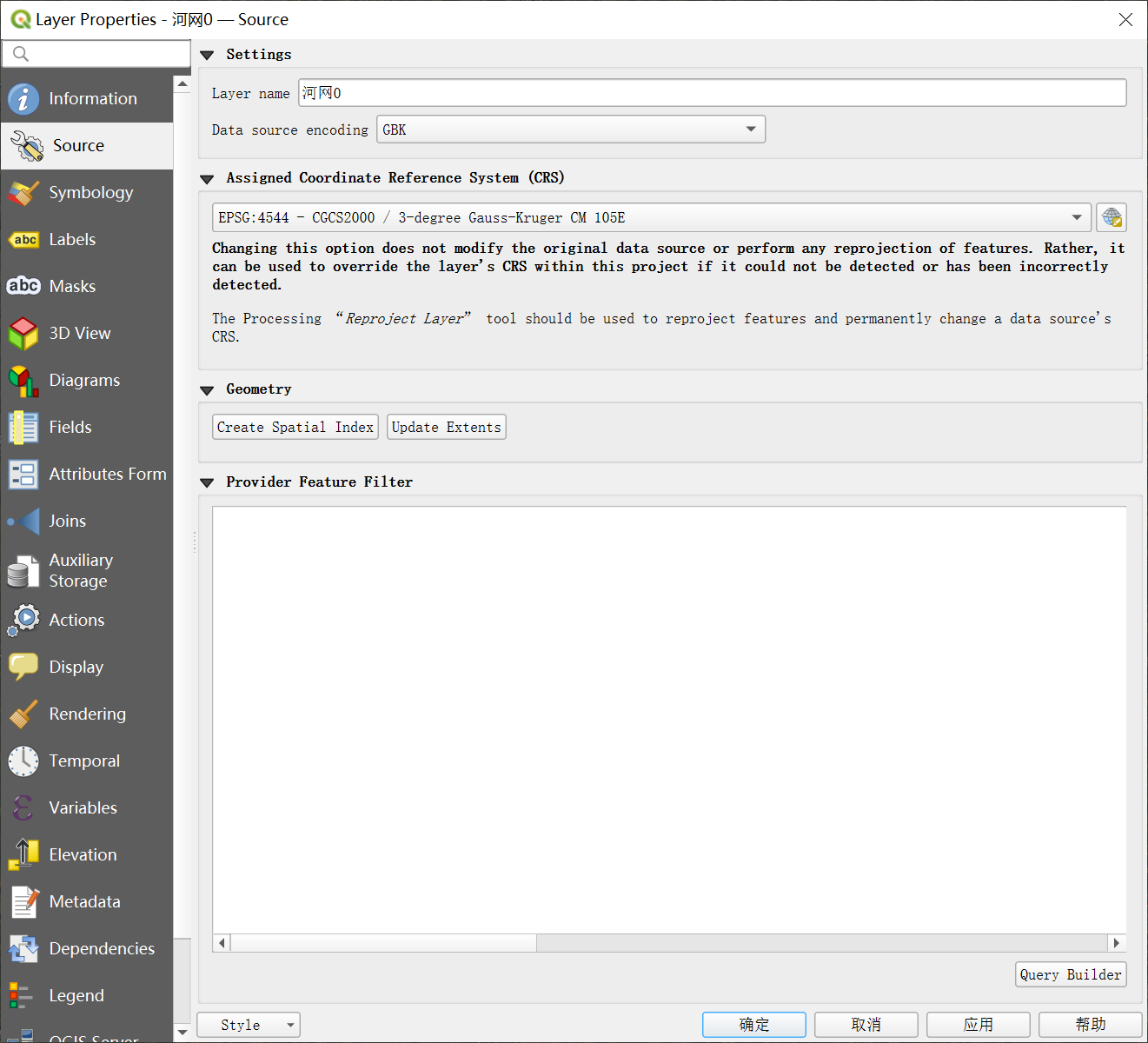Click Update Extents button
The image size is (1148, 1043).
pos(447,427)
